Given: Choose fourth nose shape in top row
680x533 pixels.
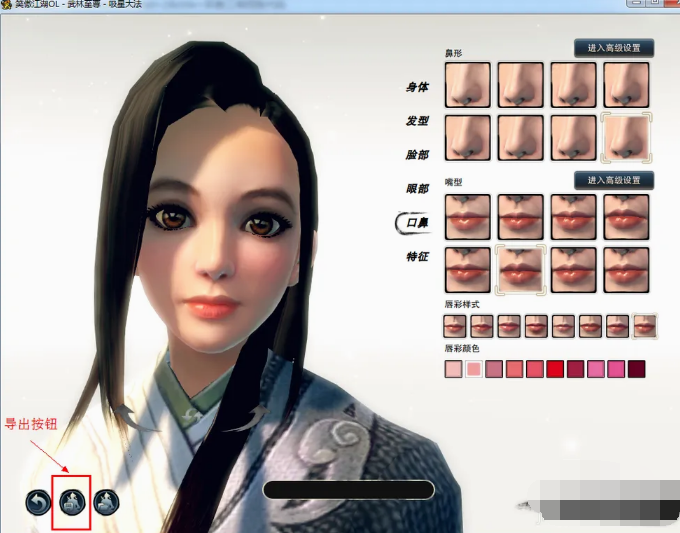Looking at the screenshot, I should [x=626, y=85].
